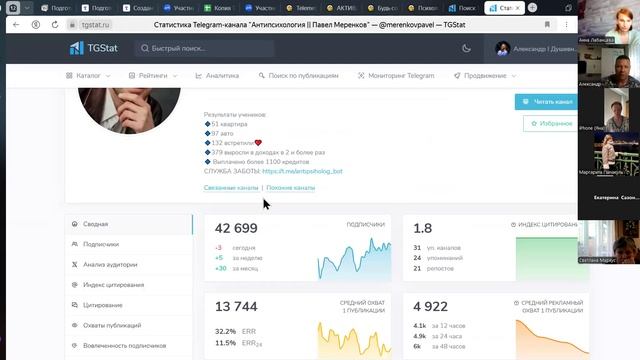Image resolution: width=640 pixels, height=360 pixels.
Task: Click the ERR 32.2% value
Action: point(225,331)
